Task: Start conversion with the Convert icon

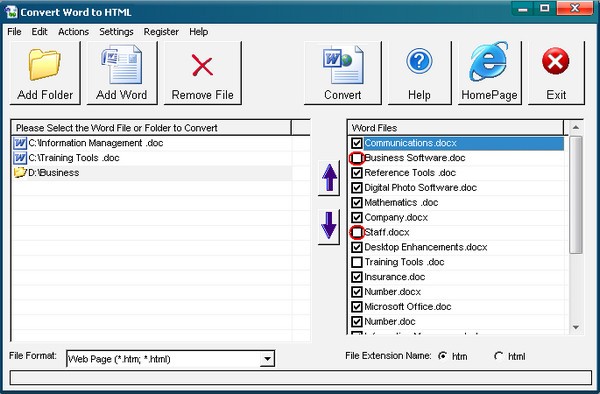Action: click(x=342, y=64)
